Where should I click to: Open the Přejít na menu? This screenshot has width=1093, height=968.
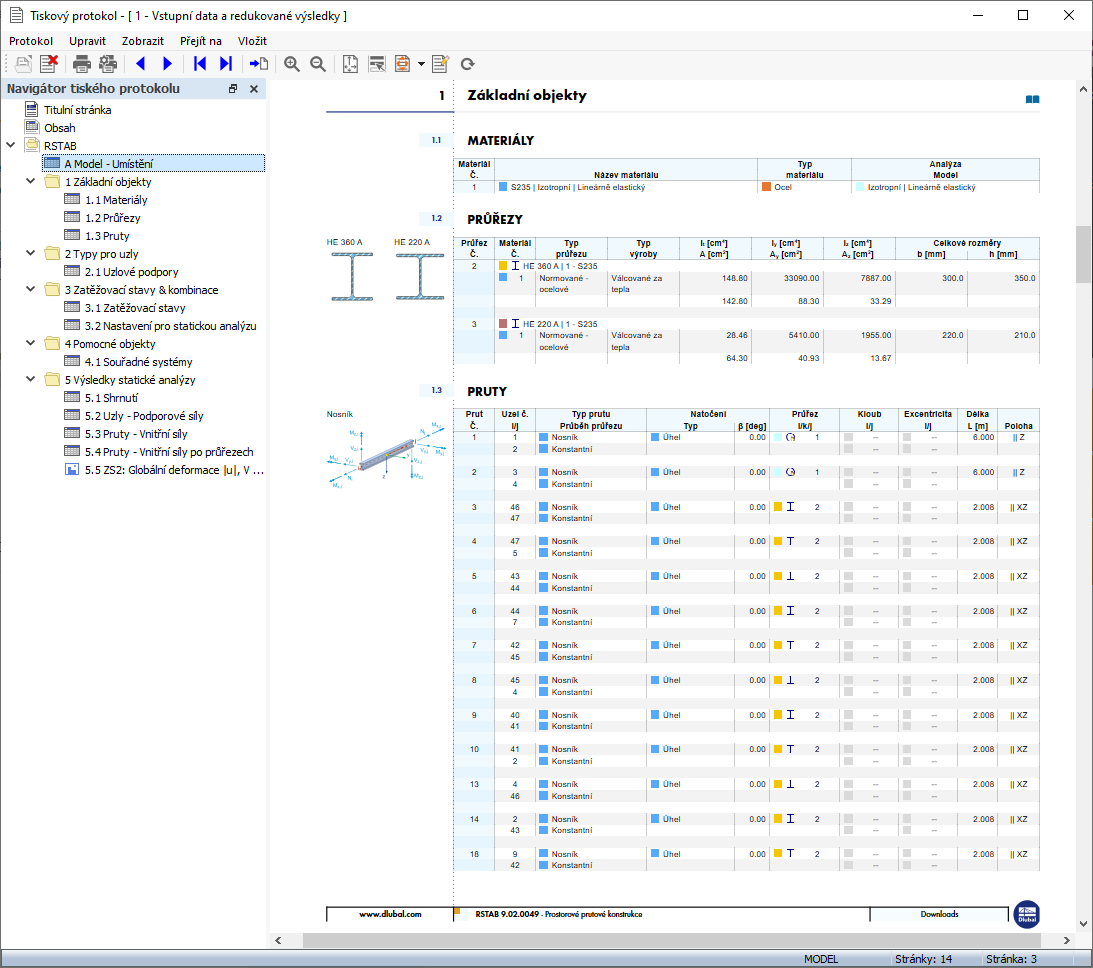201,41
